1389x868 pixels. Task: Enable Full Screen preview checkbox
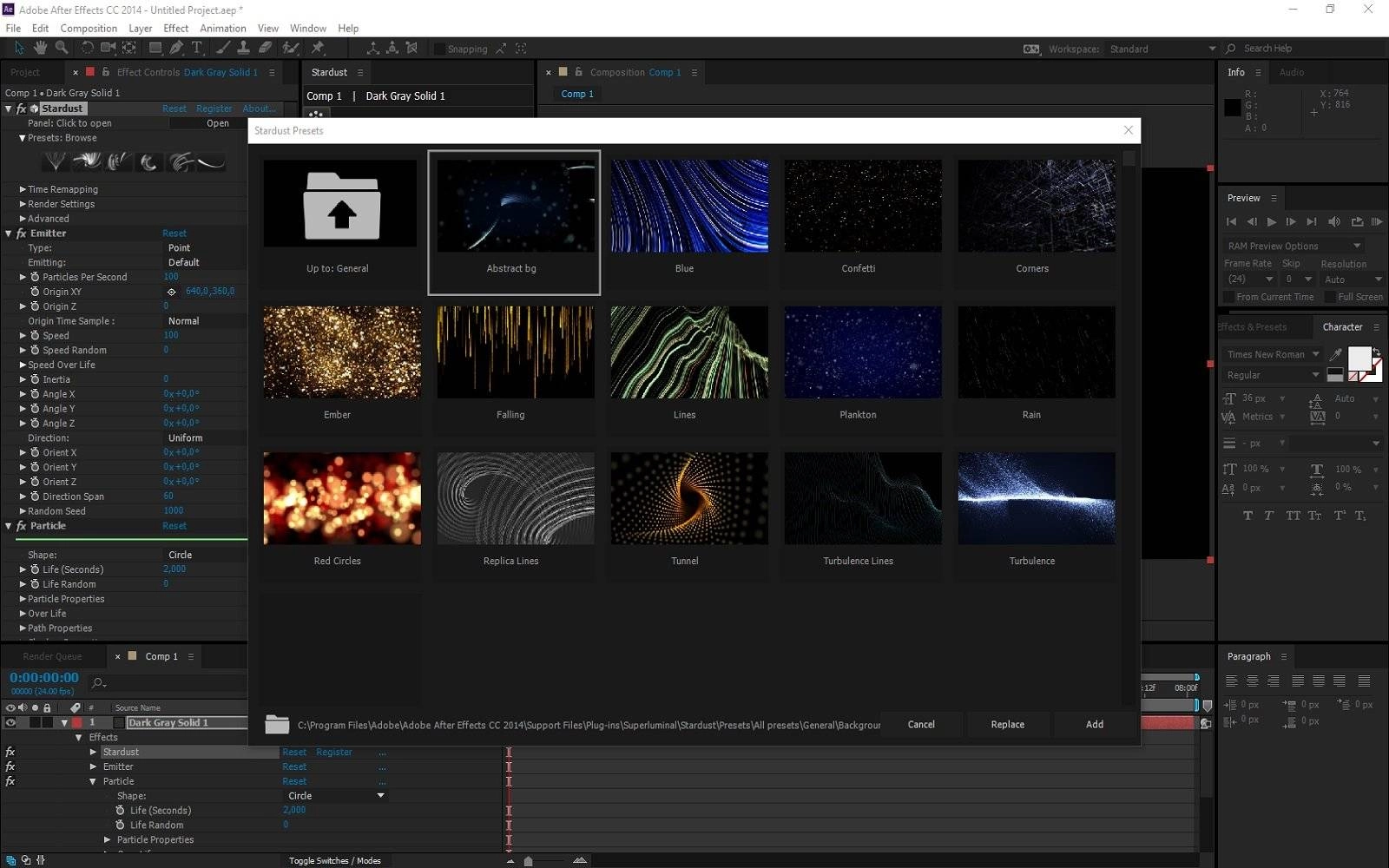click(x=1330, y=297)
